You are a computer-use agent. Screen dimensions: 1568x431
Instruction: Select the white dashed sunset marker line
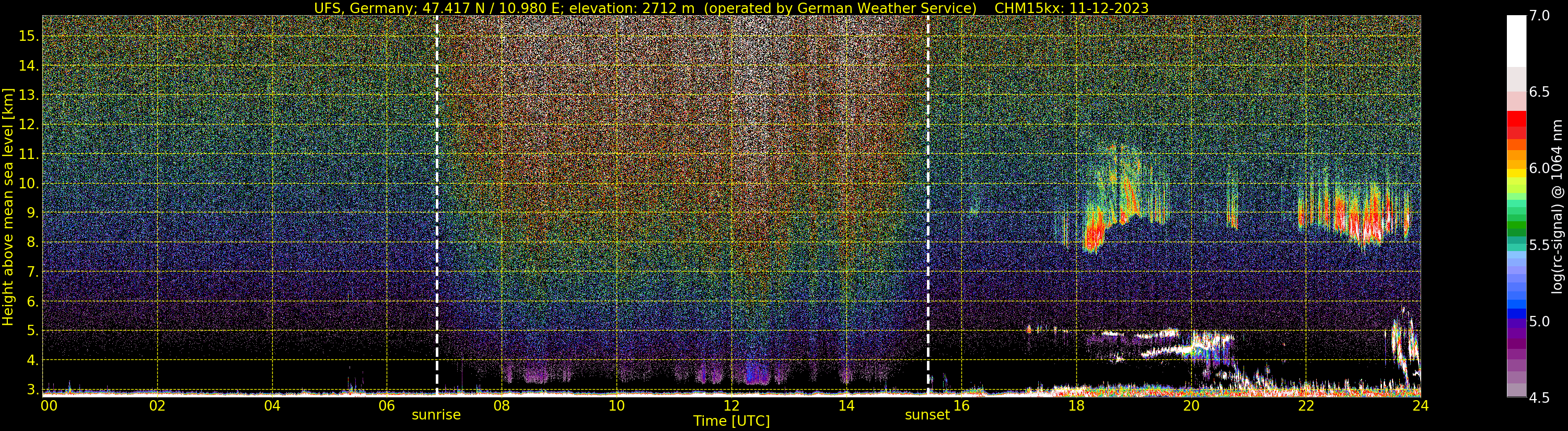(928, 205)
